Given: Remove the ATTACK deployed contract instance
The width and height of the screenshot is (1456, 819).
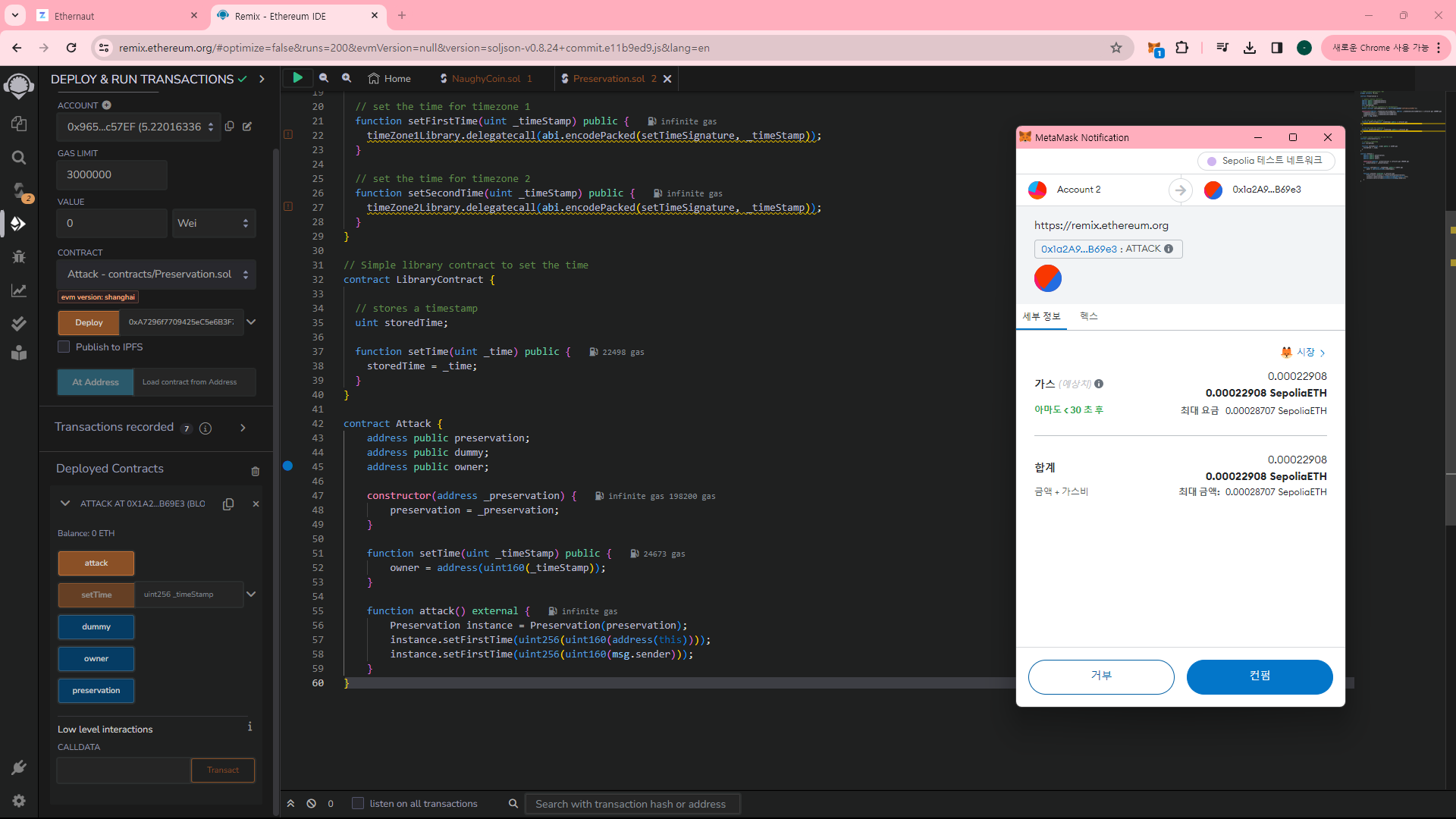Looking at the screenshot, I should point(256,504).
